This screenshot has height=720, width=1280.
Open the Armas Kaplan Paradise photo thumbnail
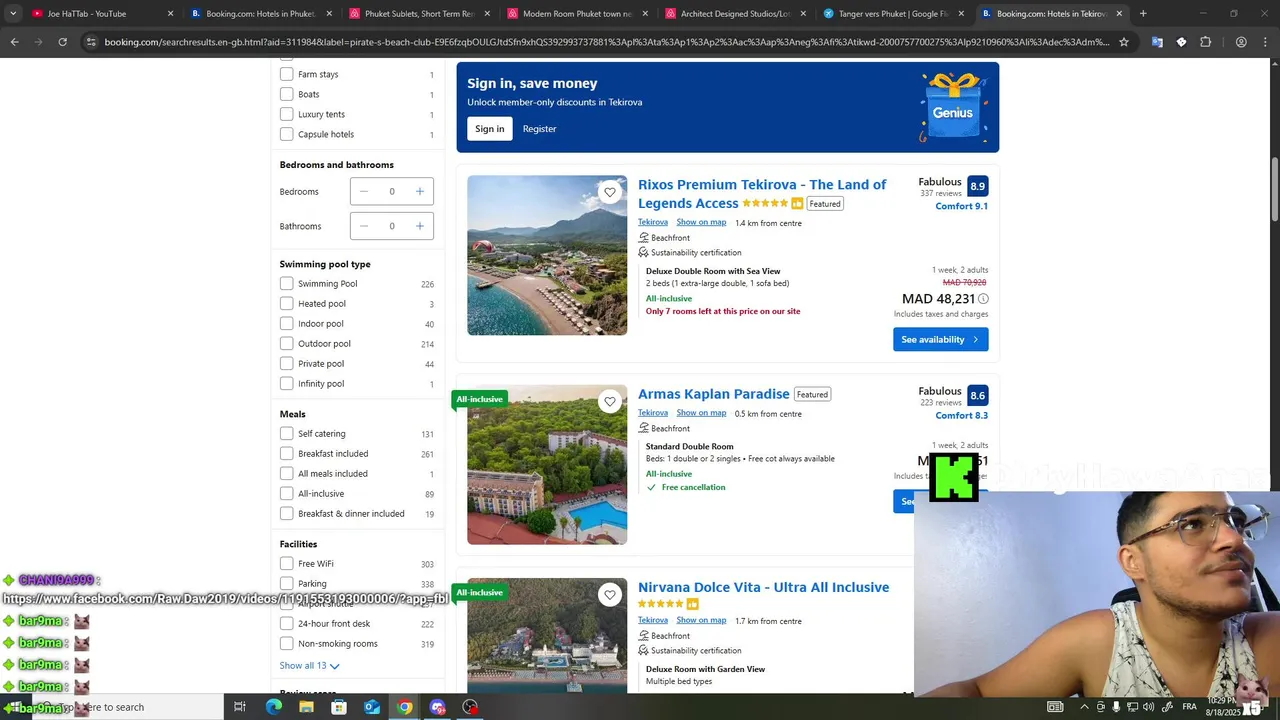point(547,465)
